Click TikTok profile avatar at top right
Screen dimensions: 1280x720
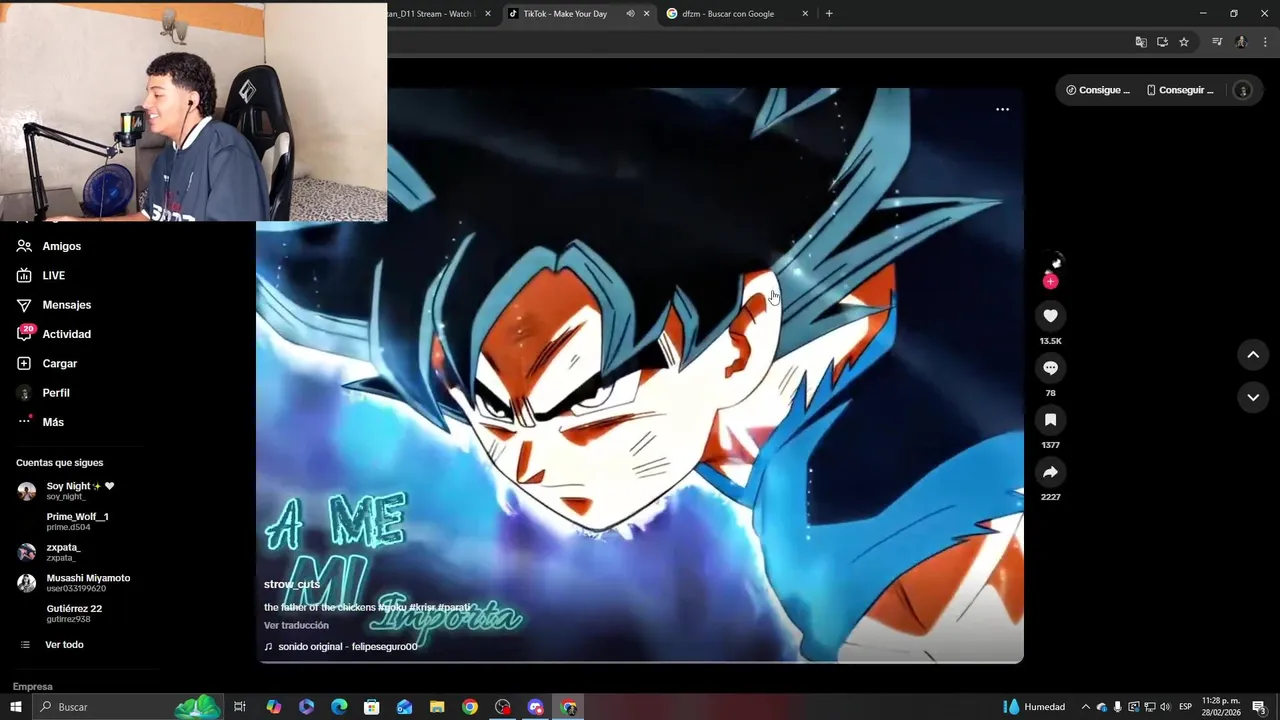(1243, 90)
